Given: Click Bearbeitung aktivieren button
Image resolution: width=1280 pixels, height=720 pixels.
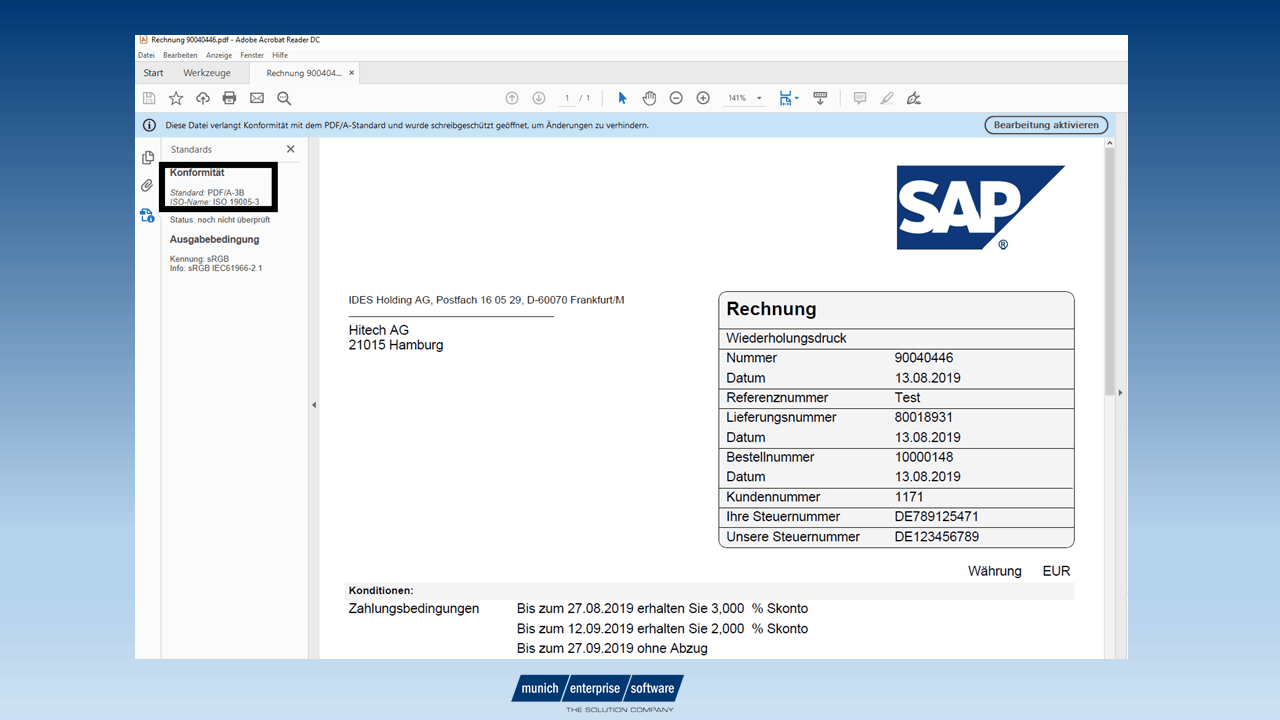Looking at the screenshot, I should click(x=1047, y=125).
